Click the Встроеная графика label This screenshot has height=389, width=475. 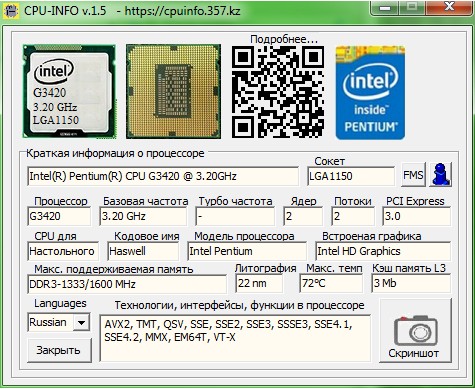[372, 236]
